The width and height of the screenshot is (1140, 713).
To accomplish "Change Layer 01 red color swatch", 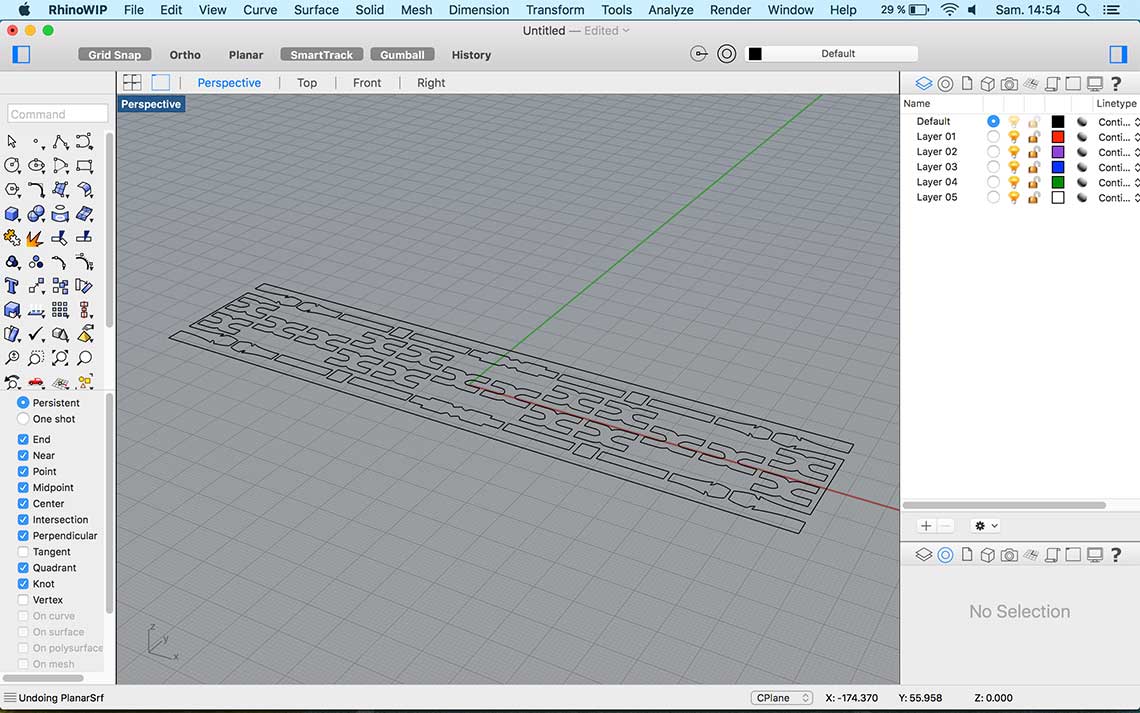I will (x=1058, y=137).
